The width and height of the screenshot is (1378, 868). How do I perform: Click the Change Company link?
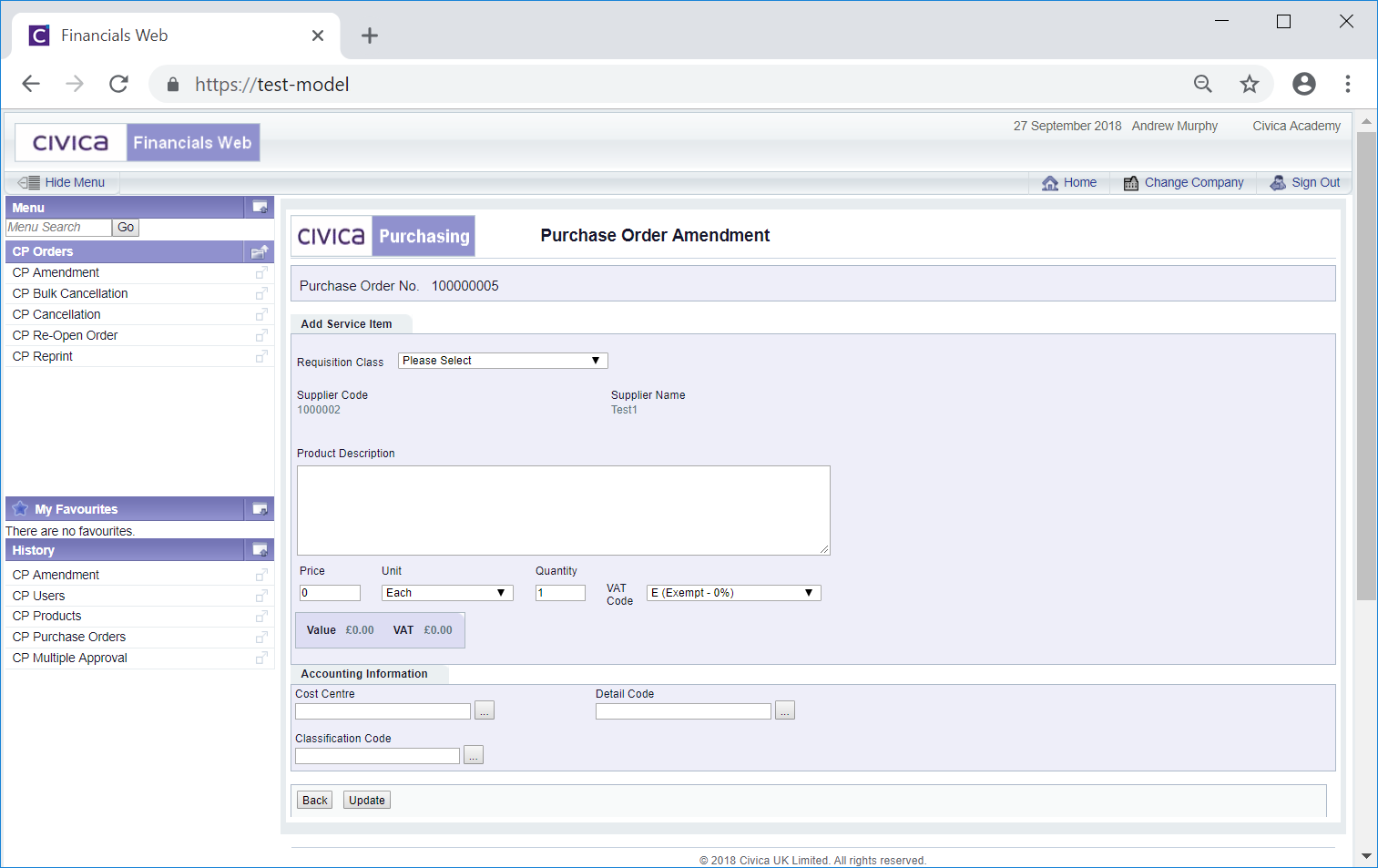point(1194,182)
